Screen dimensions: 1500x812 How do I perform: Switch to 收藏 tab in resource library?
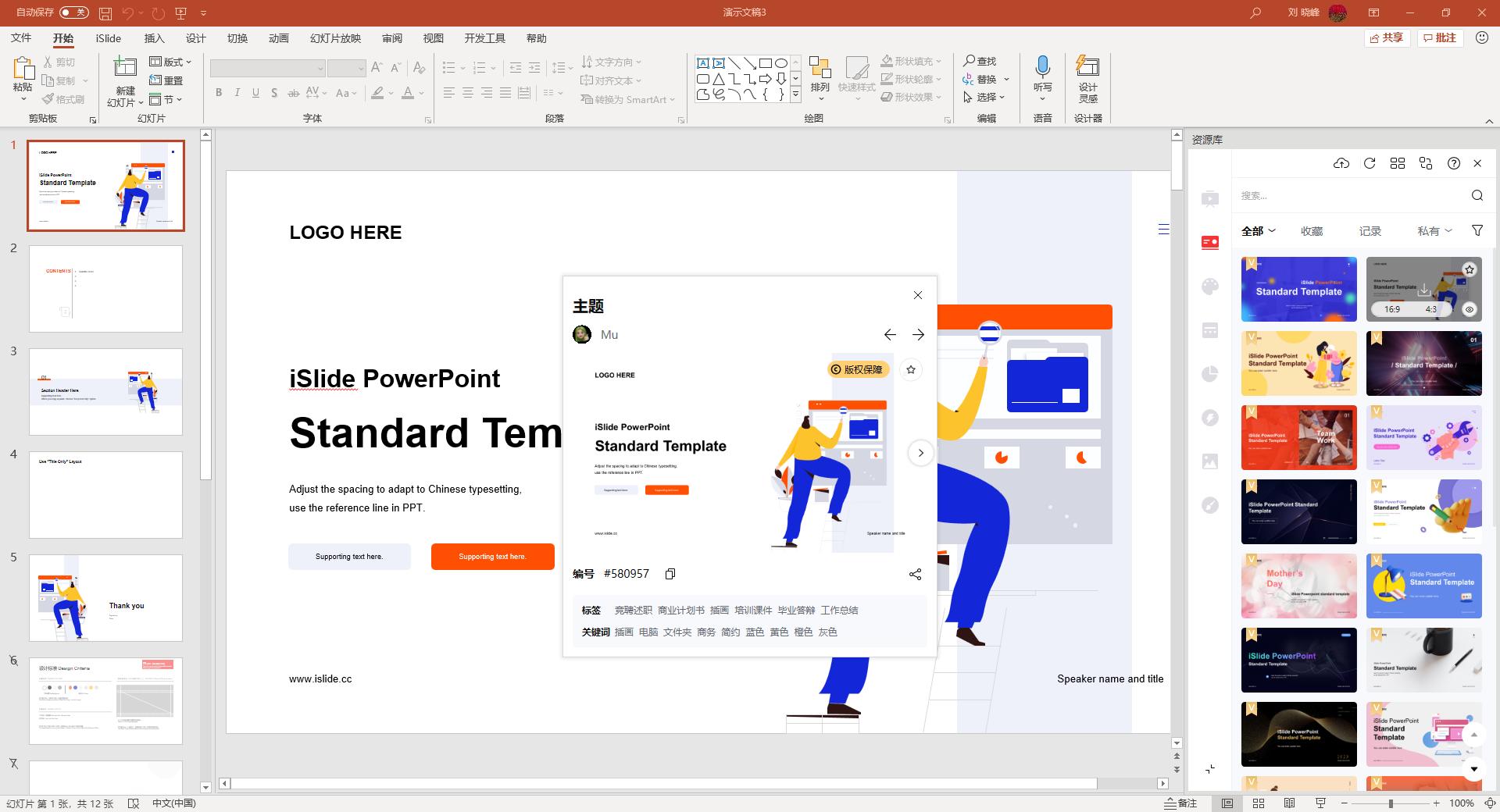(1312, 231)
